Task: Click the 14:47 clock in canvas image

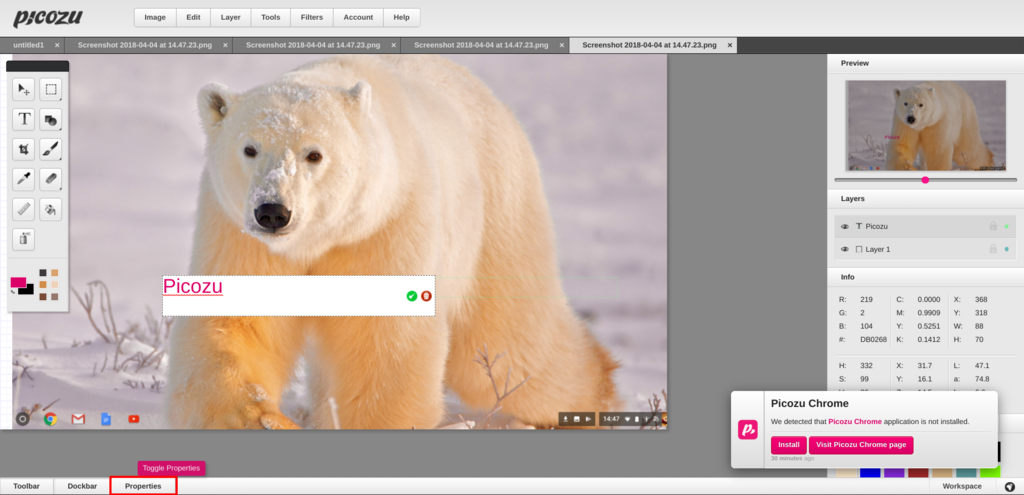Action: pos(611,419)
